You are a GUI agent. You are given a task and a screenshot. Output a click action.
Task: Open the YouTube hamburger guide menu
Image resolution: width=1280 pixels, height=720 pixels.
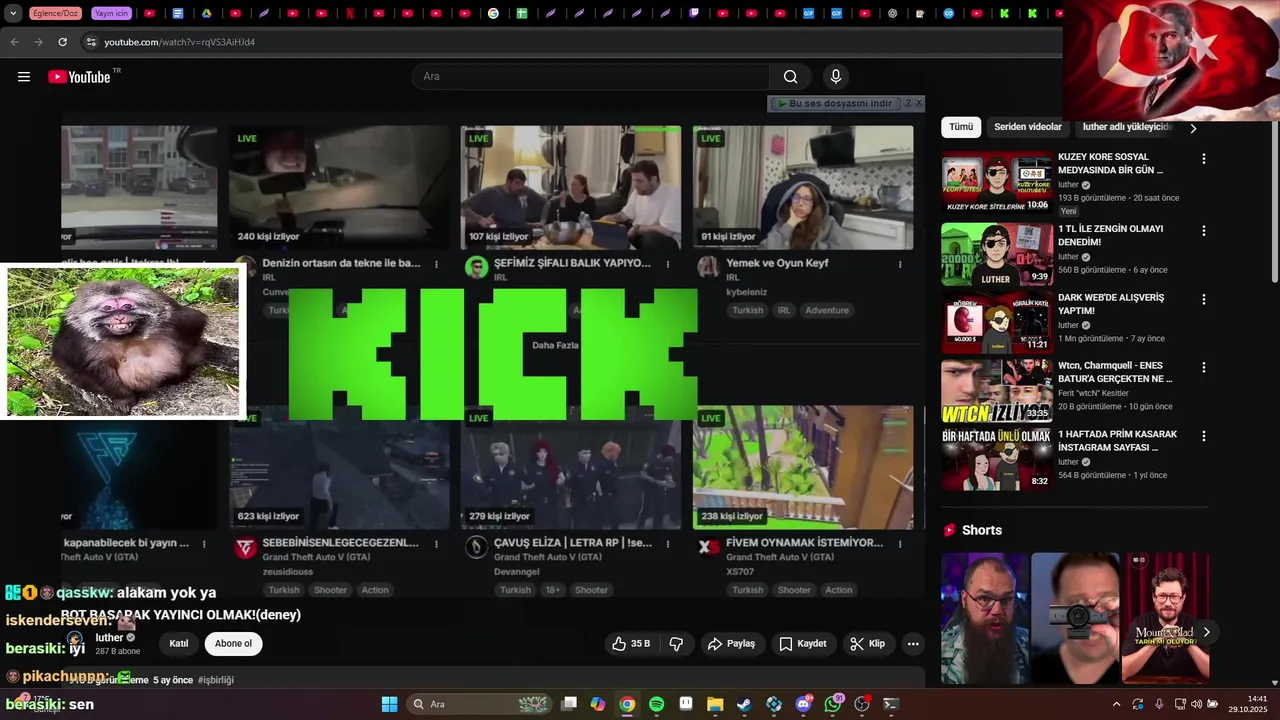[x=24, y=77]
